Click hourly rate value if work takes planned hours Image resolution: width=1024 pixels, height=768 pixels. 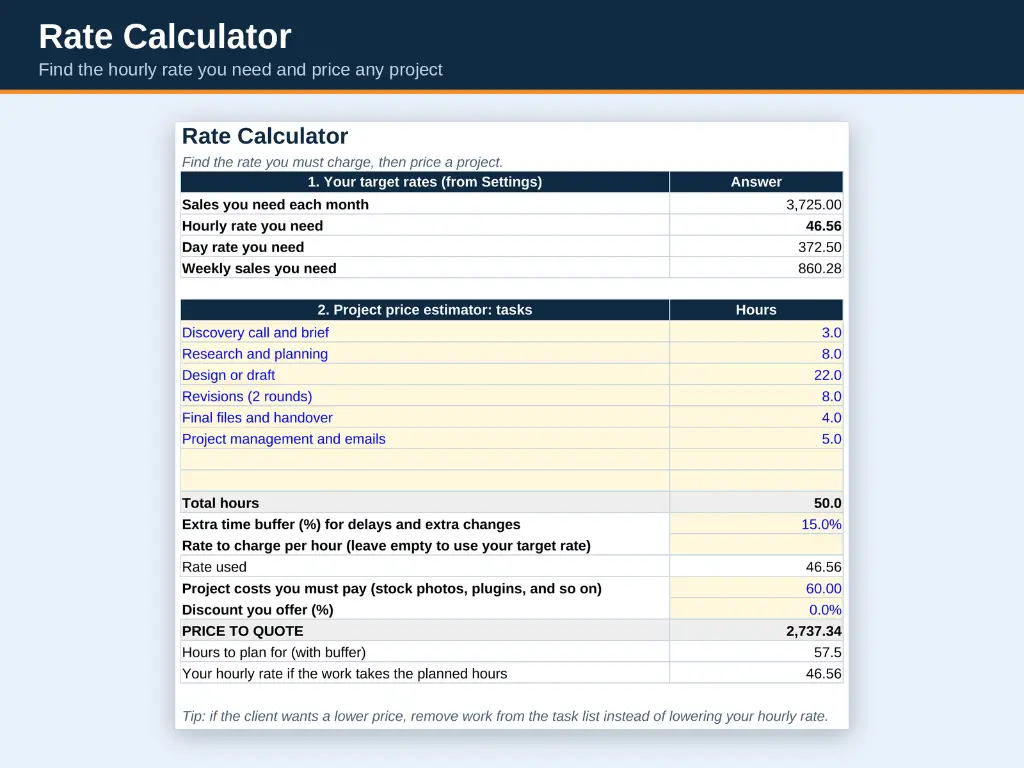(823, 673)
